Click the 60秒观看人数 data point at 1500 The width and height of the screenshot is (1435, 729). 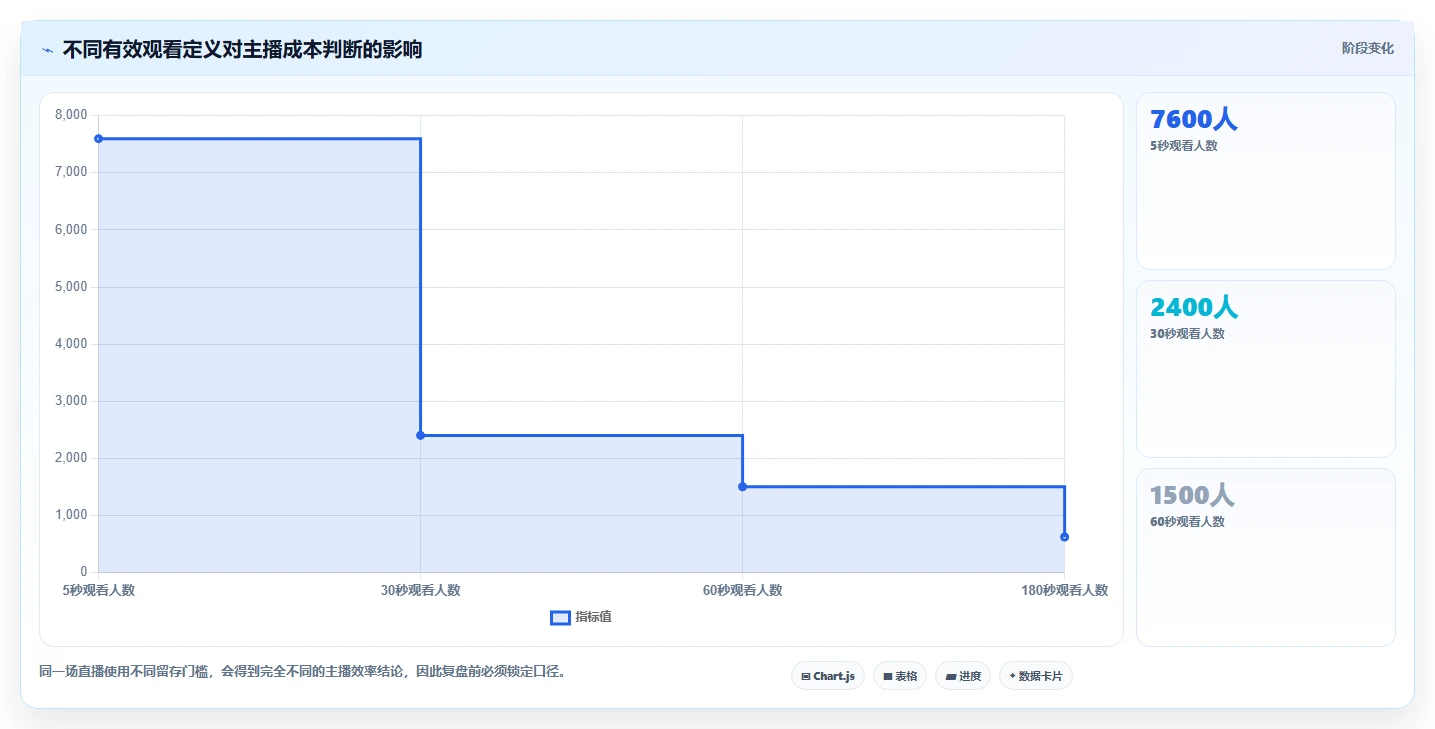742,486
